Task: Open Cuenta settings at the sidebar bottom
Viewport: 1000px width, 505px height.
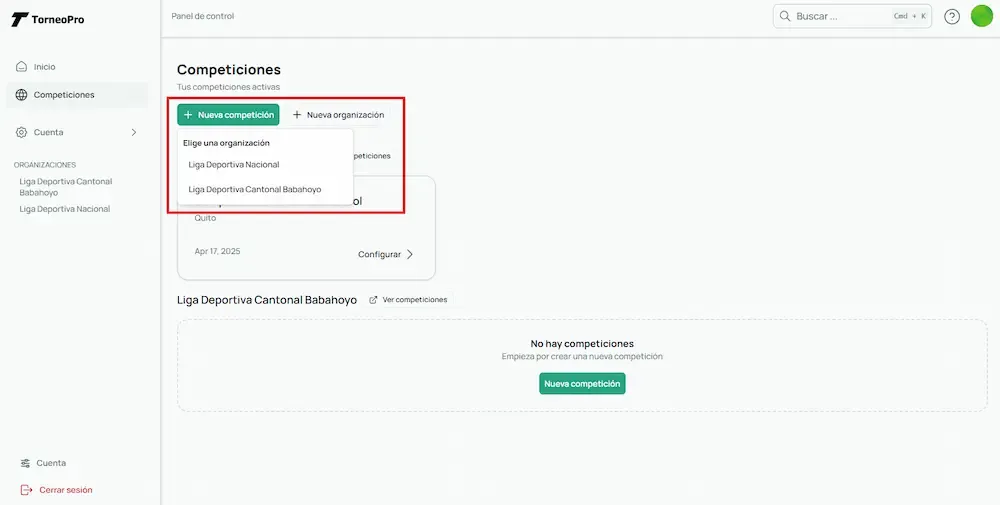Action: (x=43, y=463)
